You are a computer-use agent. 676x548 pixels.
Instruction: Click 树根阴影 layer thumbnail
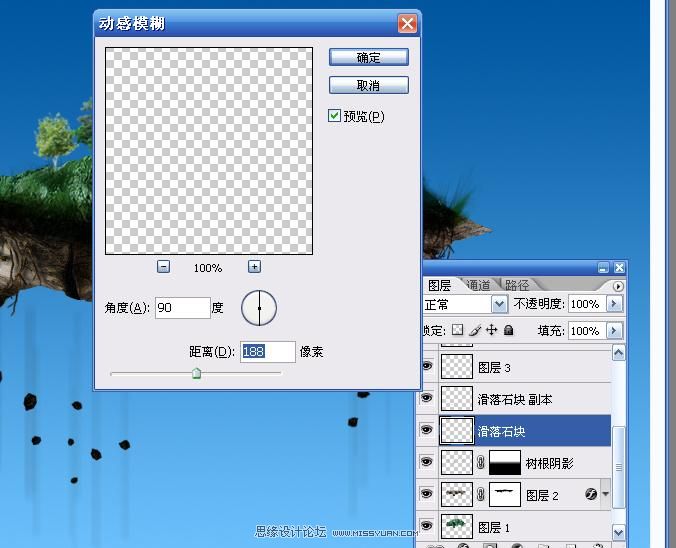coord(457,462)
